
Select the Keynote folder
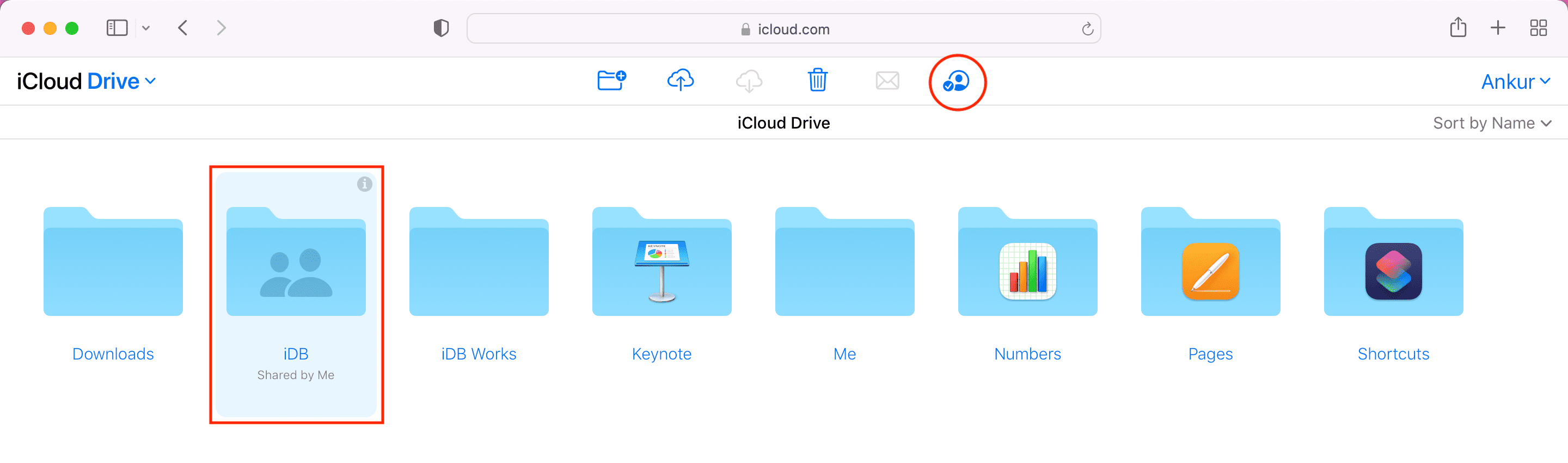tap(661, 261)
